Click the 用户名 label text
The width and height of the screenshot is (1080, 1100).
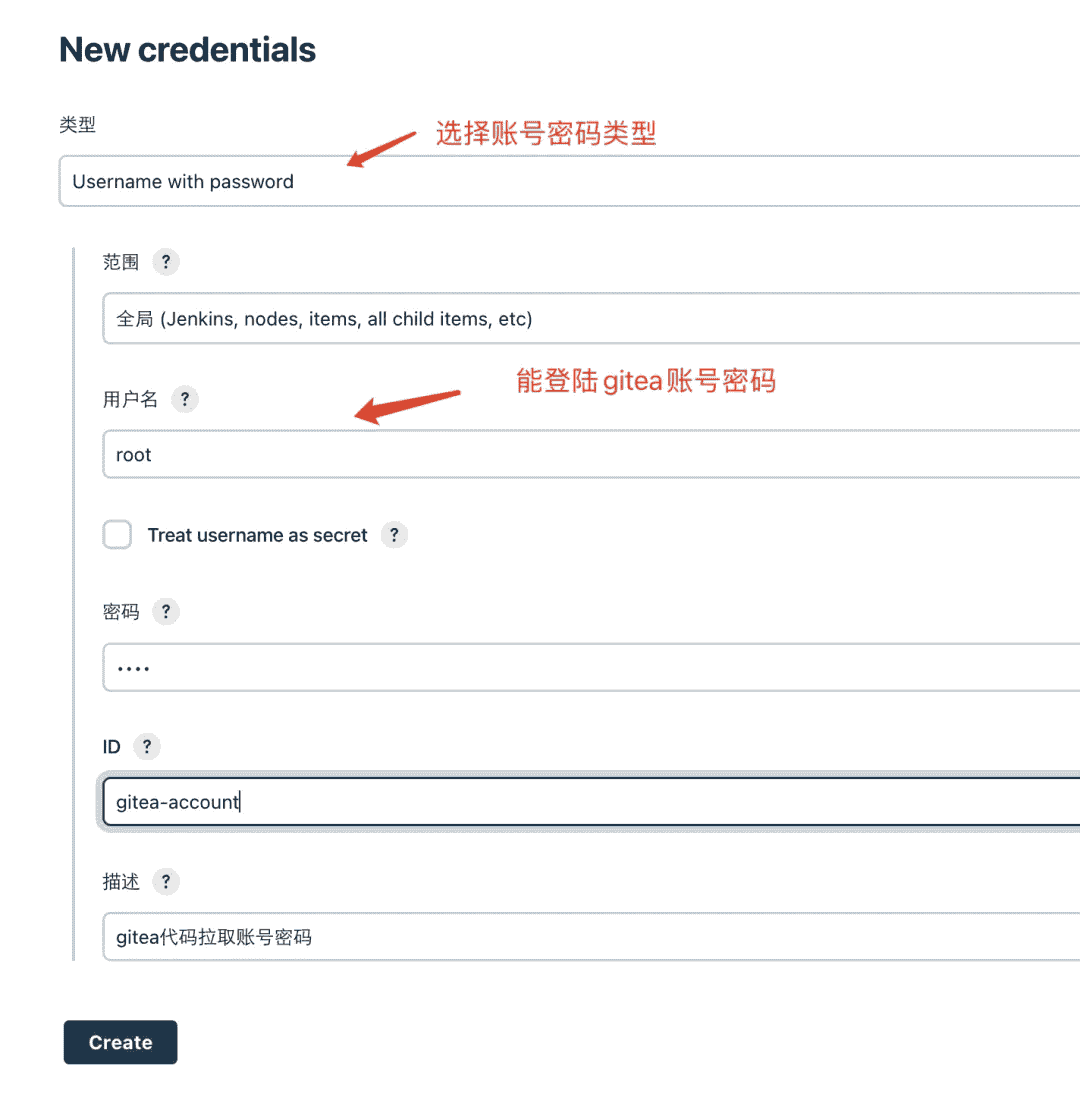click(x=130, y=400)
